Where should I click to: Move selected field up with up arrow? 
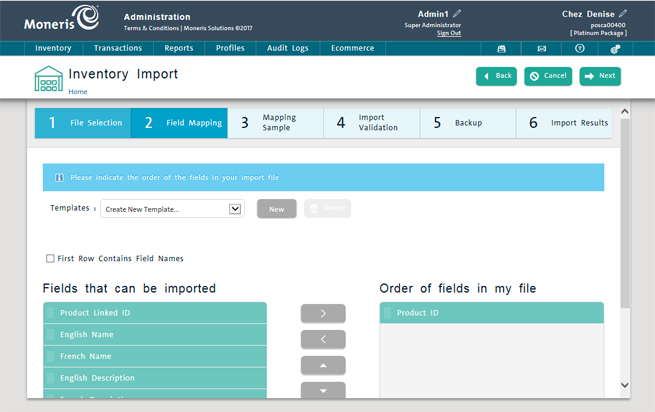click(x=323, y=365)
